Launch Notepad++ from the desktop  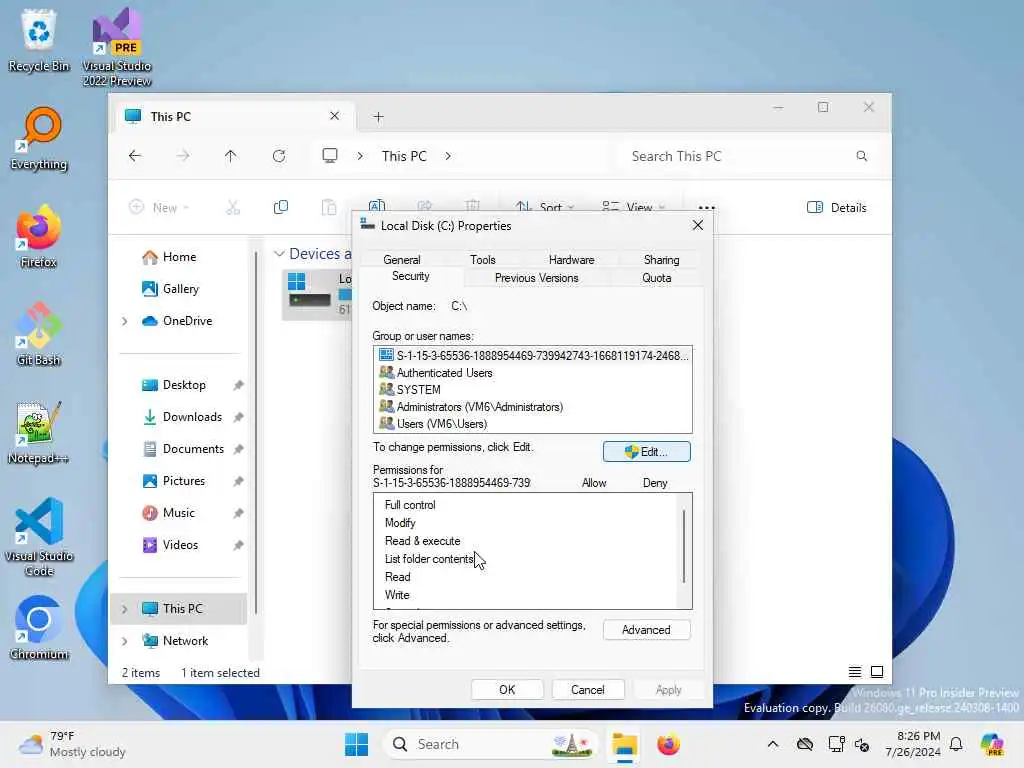click(39, 432)
